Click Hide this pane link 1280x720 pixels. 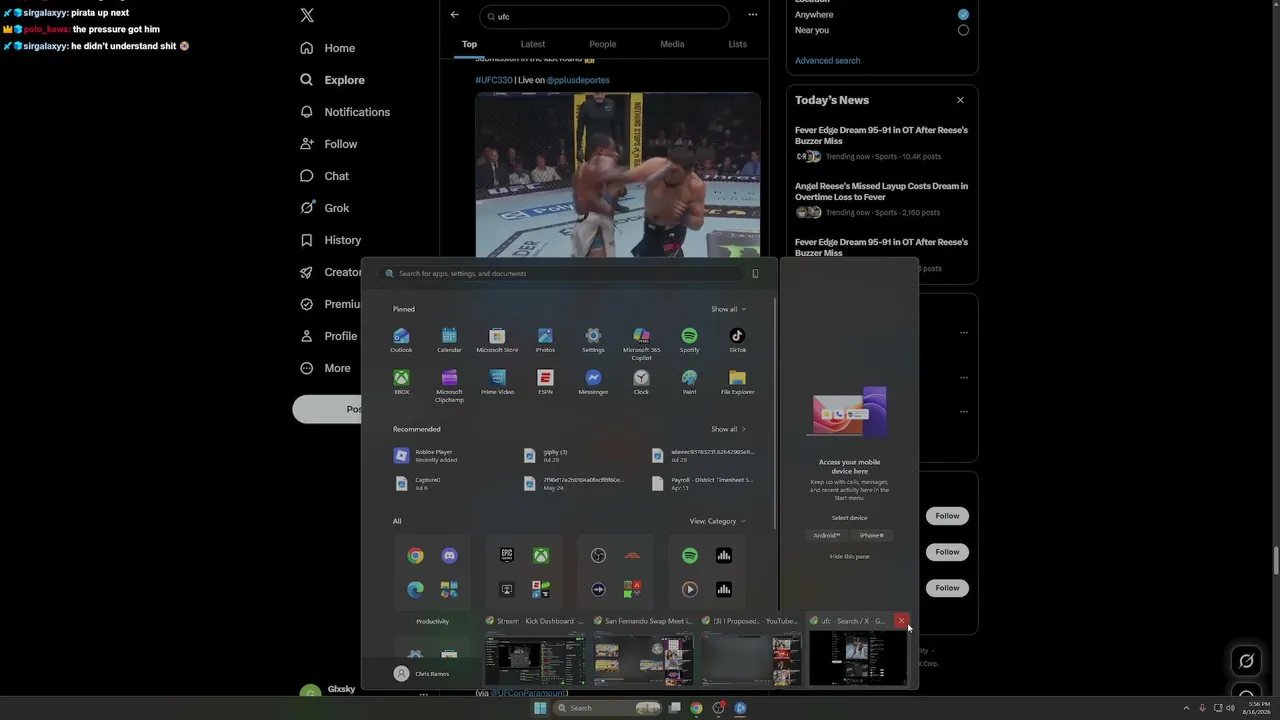pyautogui.click(x=849, y=556)
